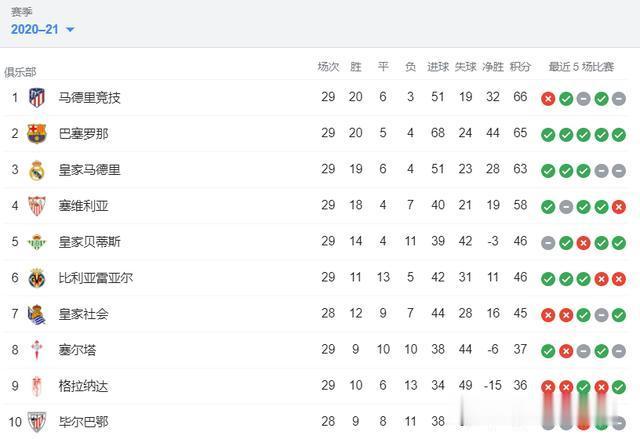This screenshot has width=640, height=439.
Task: Click the Atlético Madrid club crest
Action: coord(37,98)
